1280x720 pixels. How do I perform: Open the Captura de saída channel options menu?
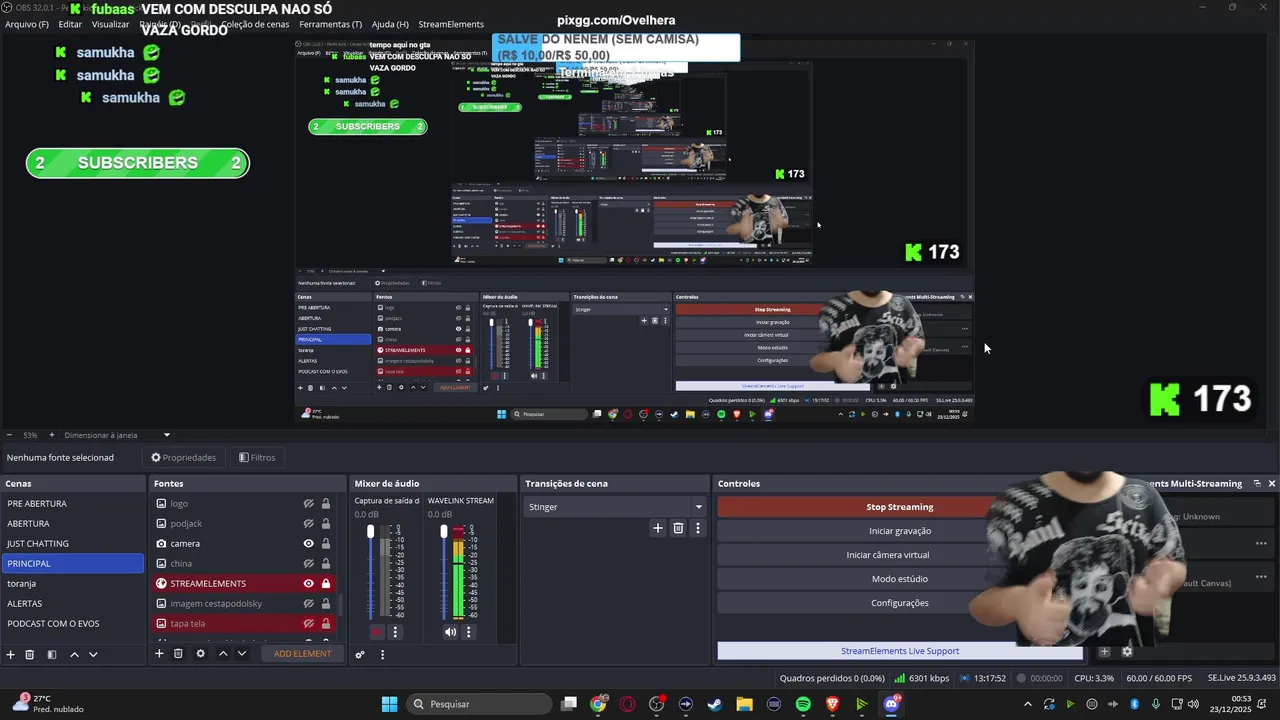pyautogui.click(x=395, y=632)
